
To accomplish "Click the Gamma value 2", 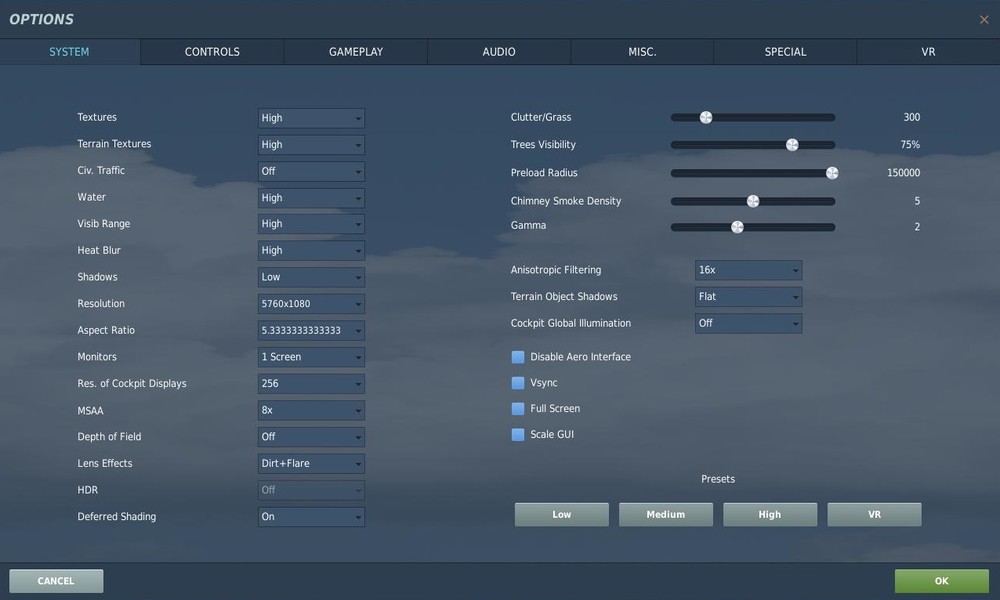I will point(917,226).
